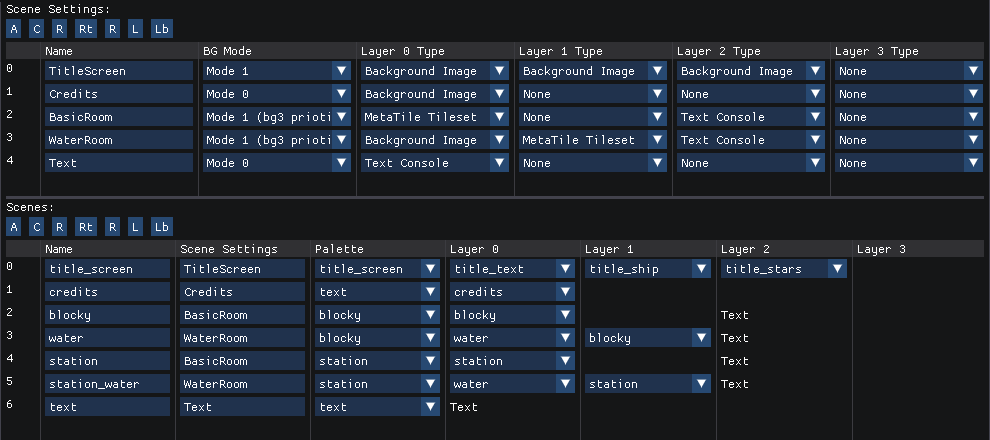The height and width of the screenshot is (440, 990).
Task: Edit TitleScreen name field in Scene Settings
Action: point(119,71)
